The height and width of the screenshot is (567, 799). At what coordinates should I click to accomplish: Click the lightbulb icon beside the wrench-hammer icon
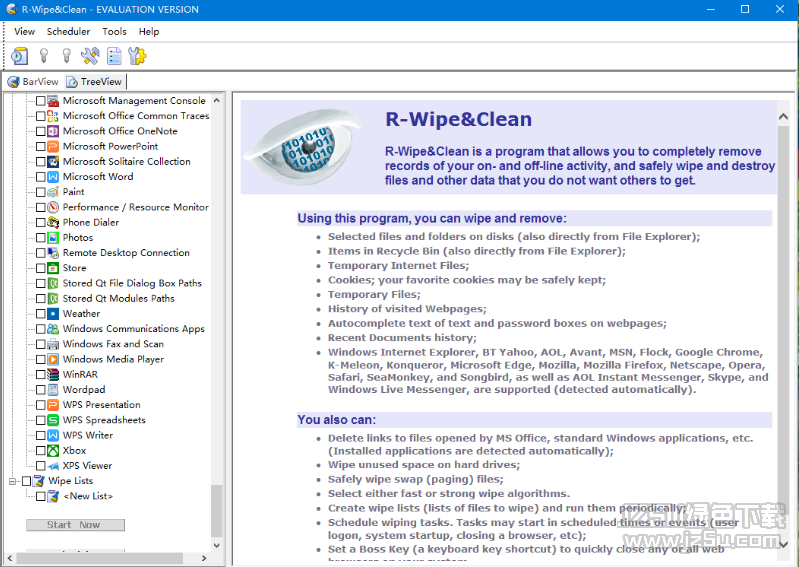click(x=66, y=56)
